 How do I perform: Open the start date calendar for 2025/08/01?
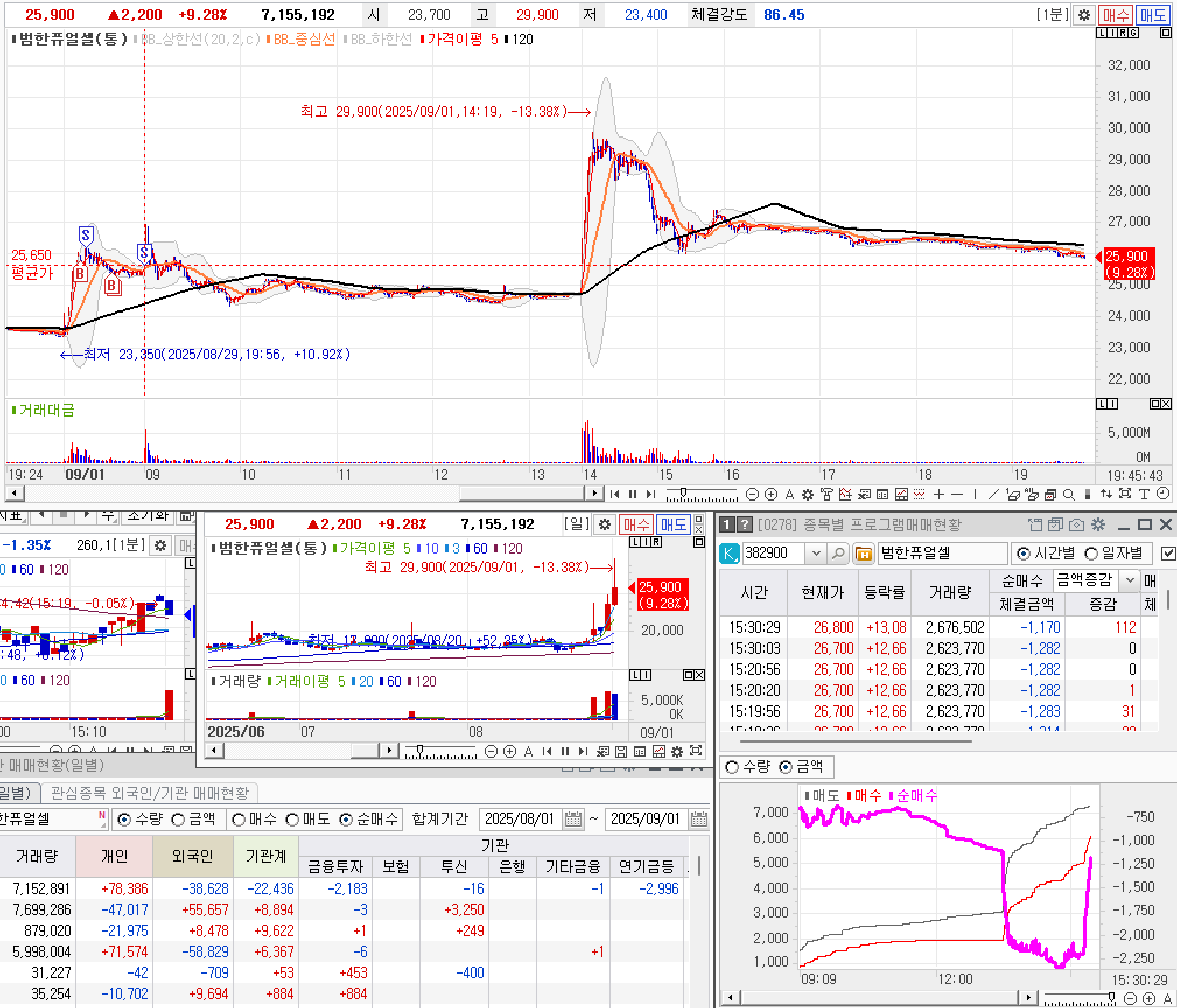(x=573, y=820)
